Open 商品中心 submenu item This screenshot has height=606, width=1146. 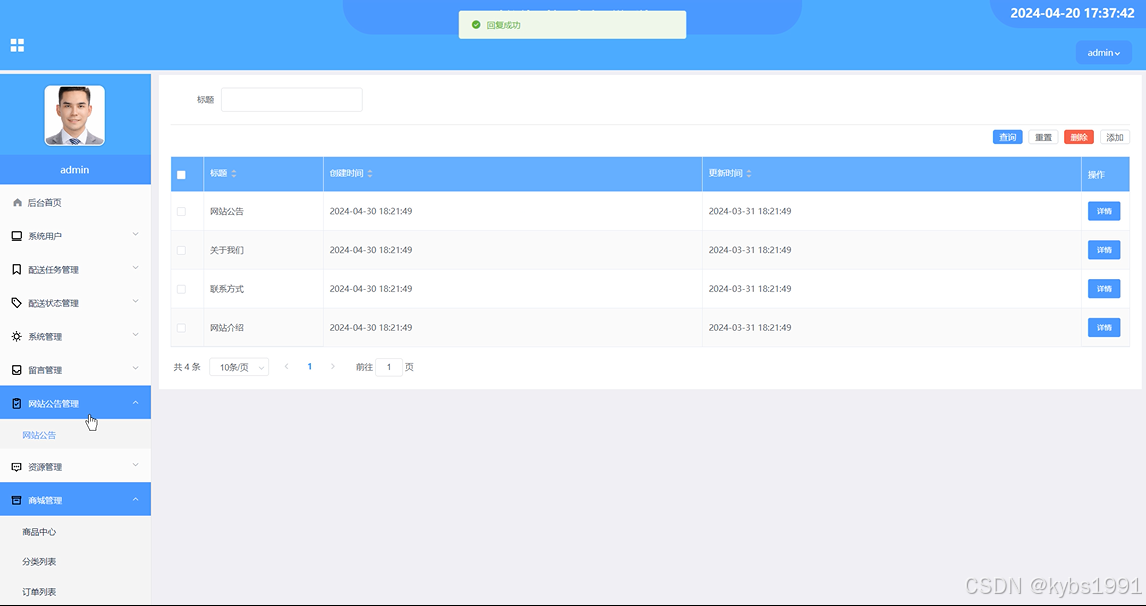pyautogui.click(x=75, y=532)
